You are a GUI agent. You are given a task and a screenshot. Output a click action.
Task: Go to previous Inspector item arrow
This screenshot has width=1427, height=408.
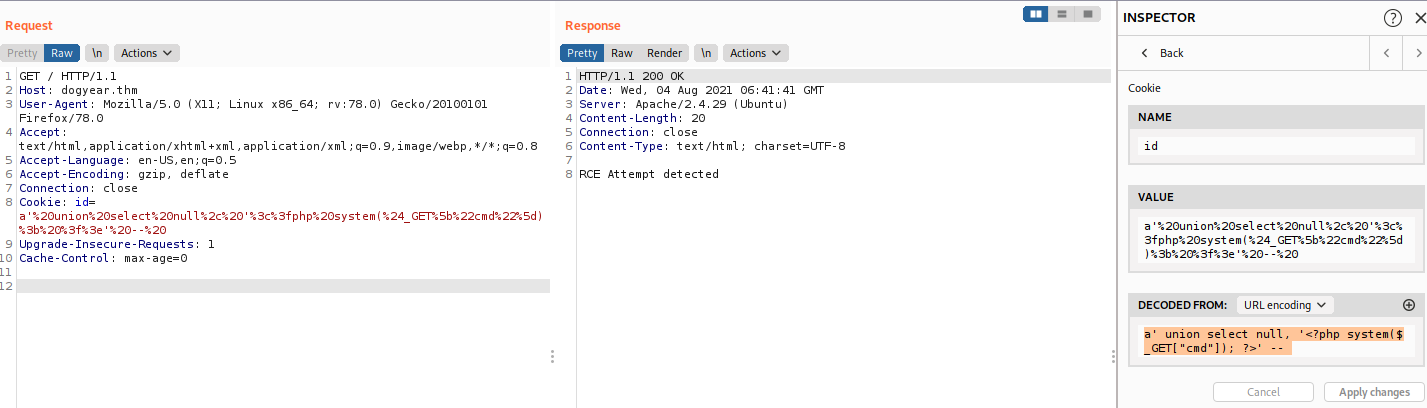click(1386, 53)
